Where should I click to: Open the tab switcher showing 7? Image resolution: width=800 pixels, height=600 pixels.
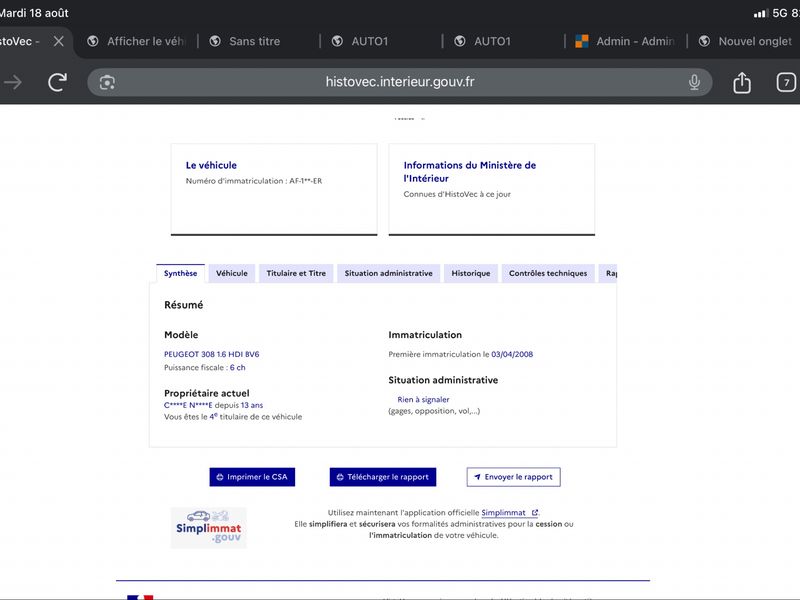click(786, 82)
